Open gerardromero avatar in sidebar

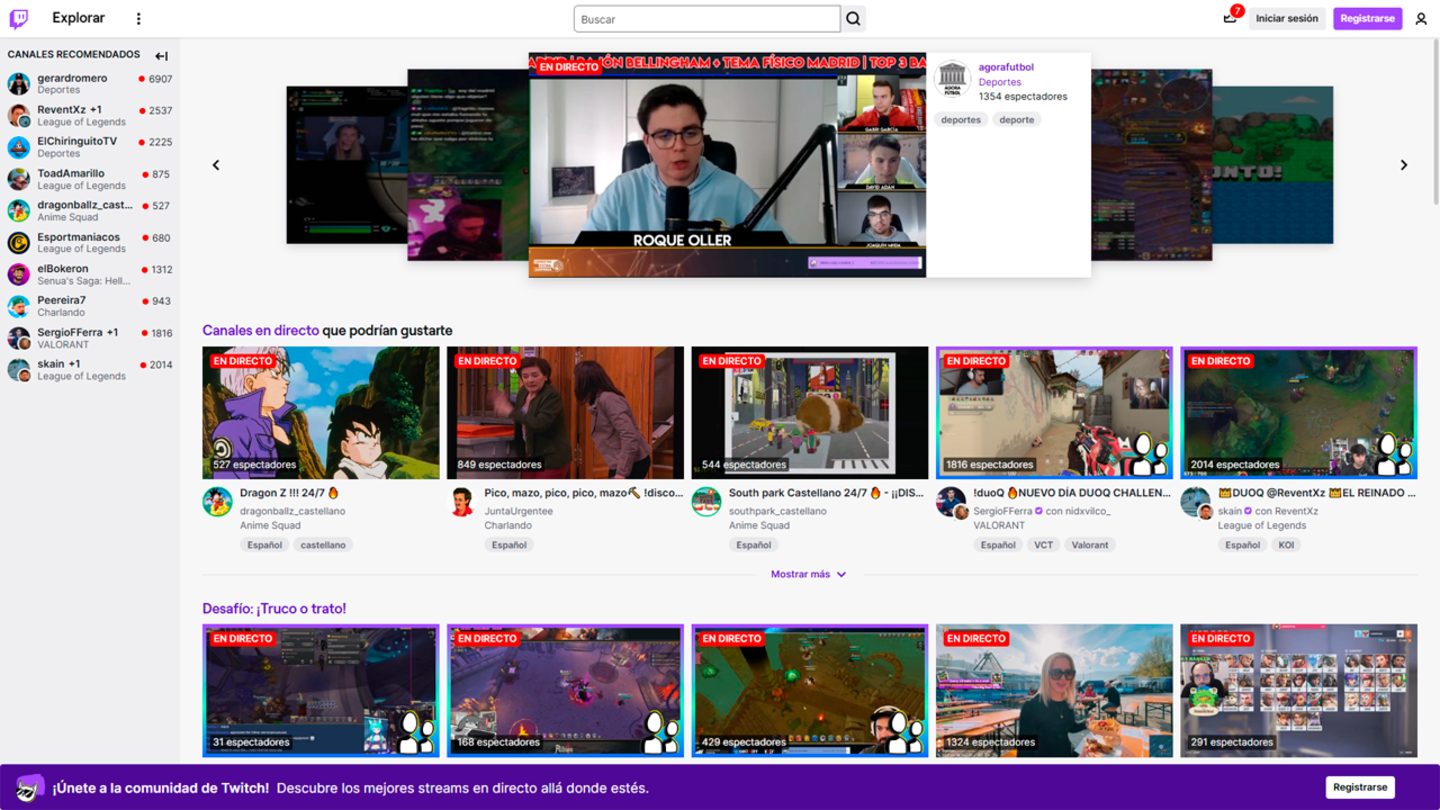click(19, 84)
